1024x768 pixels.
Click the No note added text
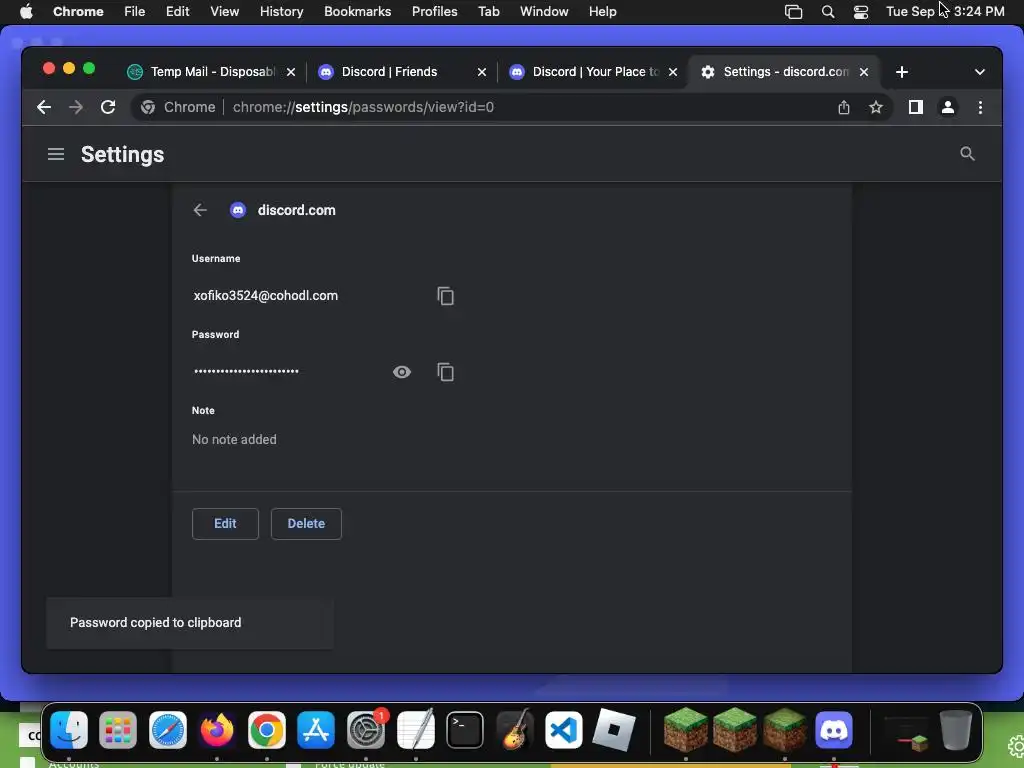coord(234,440)
